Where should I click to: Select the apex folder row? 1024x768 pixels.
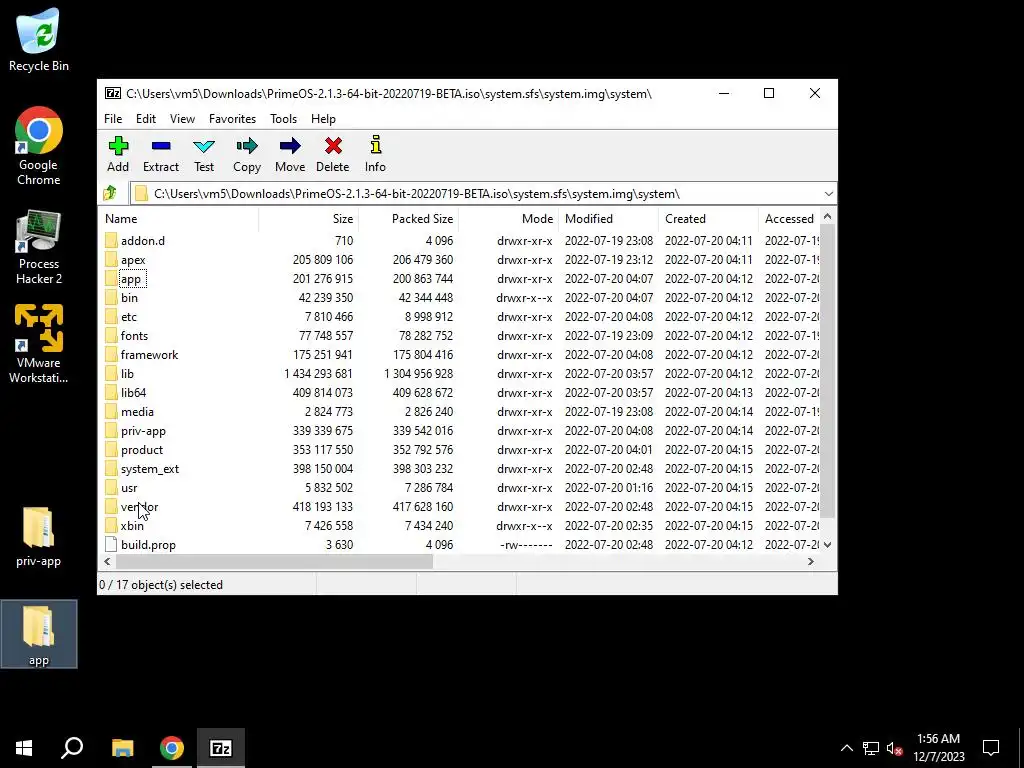460,260
